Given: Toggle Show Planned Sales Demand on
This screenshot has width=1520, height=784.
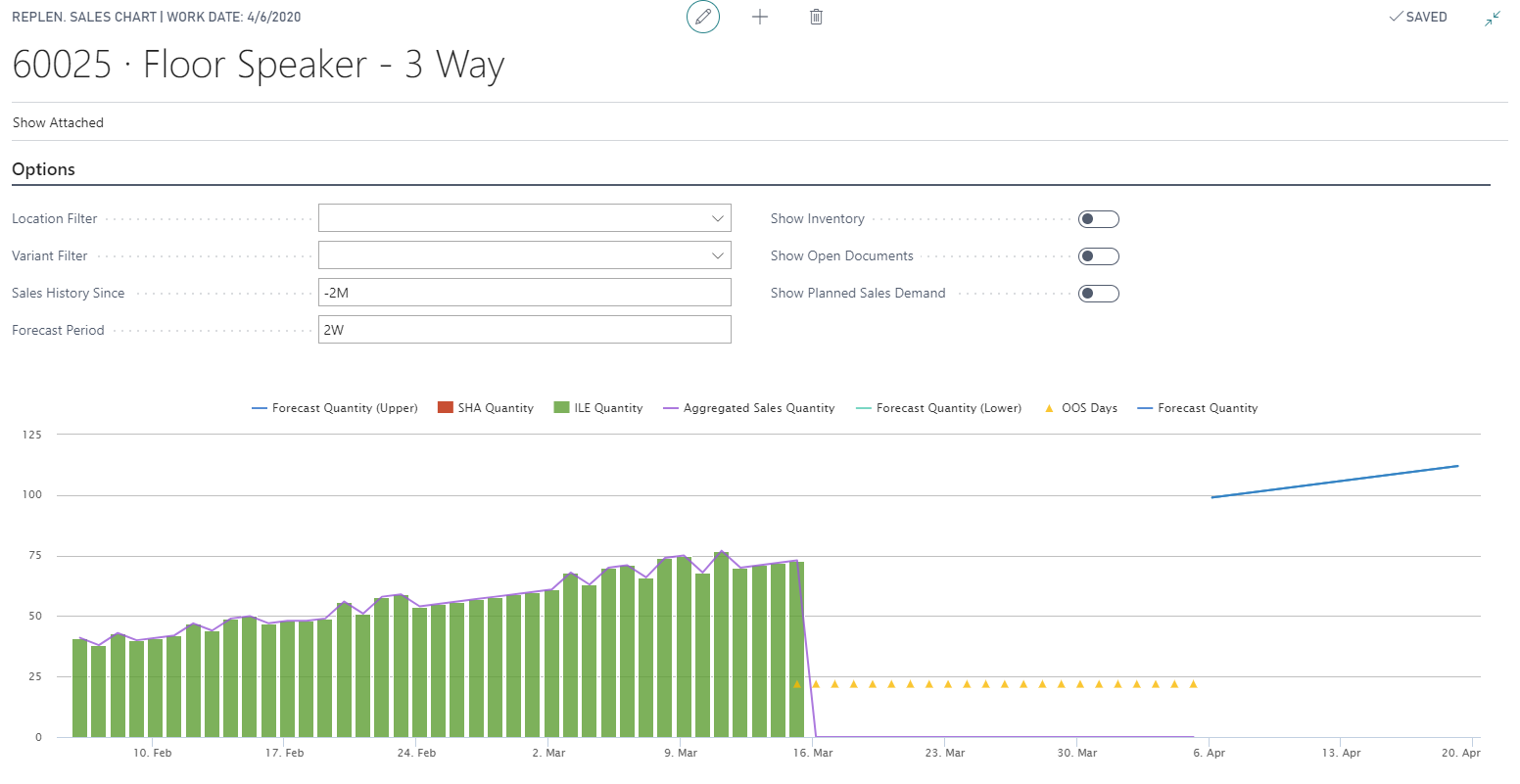Looking at the screenshot, I should pos(1098,294).
